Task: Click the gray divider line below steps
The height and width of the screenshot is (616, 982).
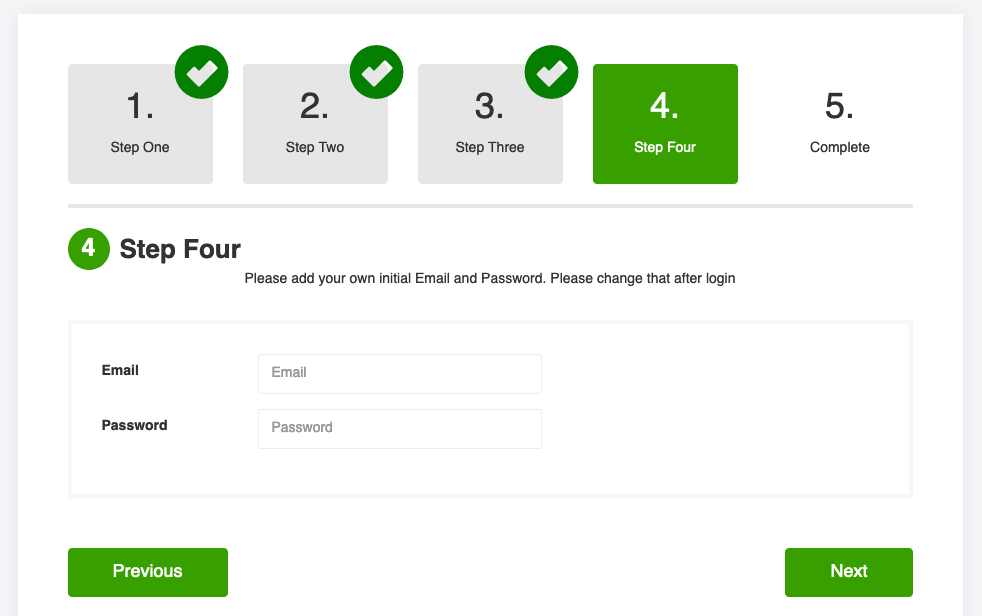Action: pyautogui.click(x=490, y=206)
